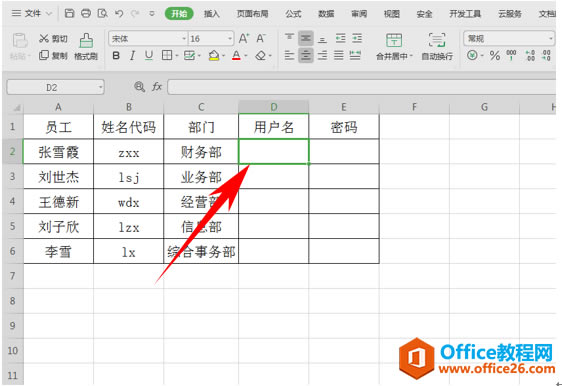
Task: Increase font size with A+ icon
Action: (244, 38)
